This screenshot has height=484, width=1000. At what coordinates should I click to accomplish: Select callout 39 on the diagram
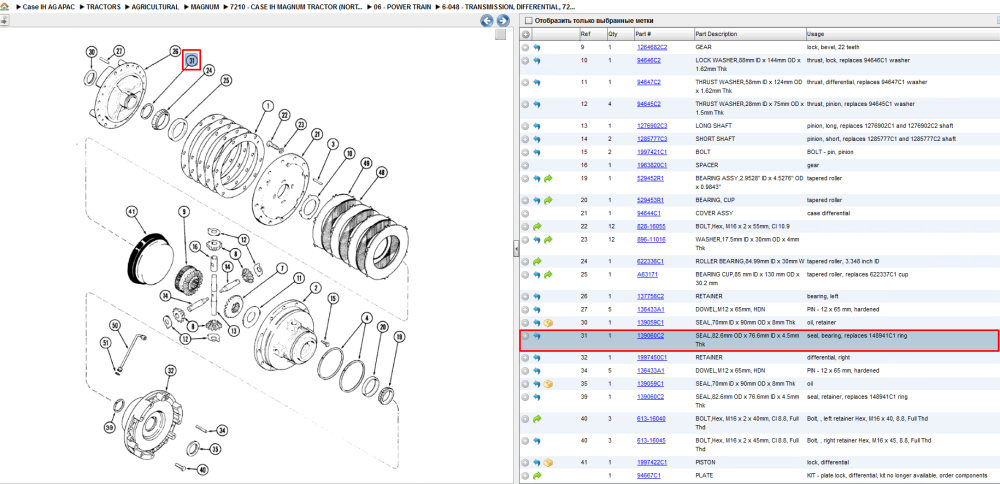tap(110, 426)
